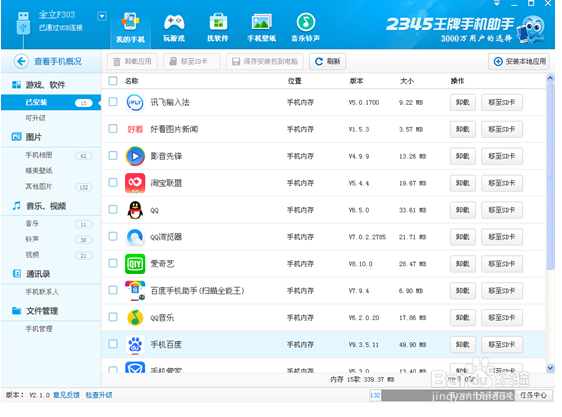The width and height of the screenshot is (562, 417).
Task: Click the 影音先锋 play icon
Action: tap(135, 156)
